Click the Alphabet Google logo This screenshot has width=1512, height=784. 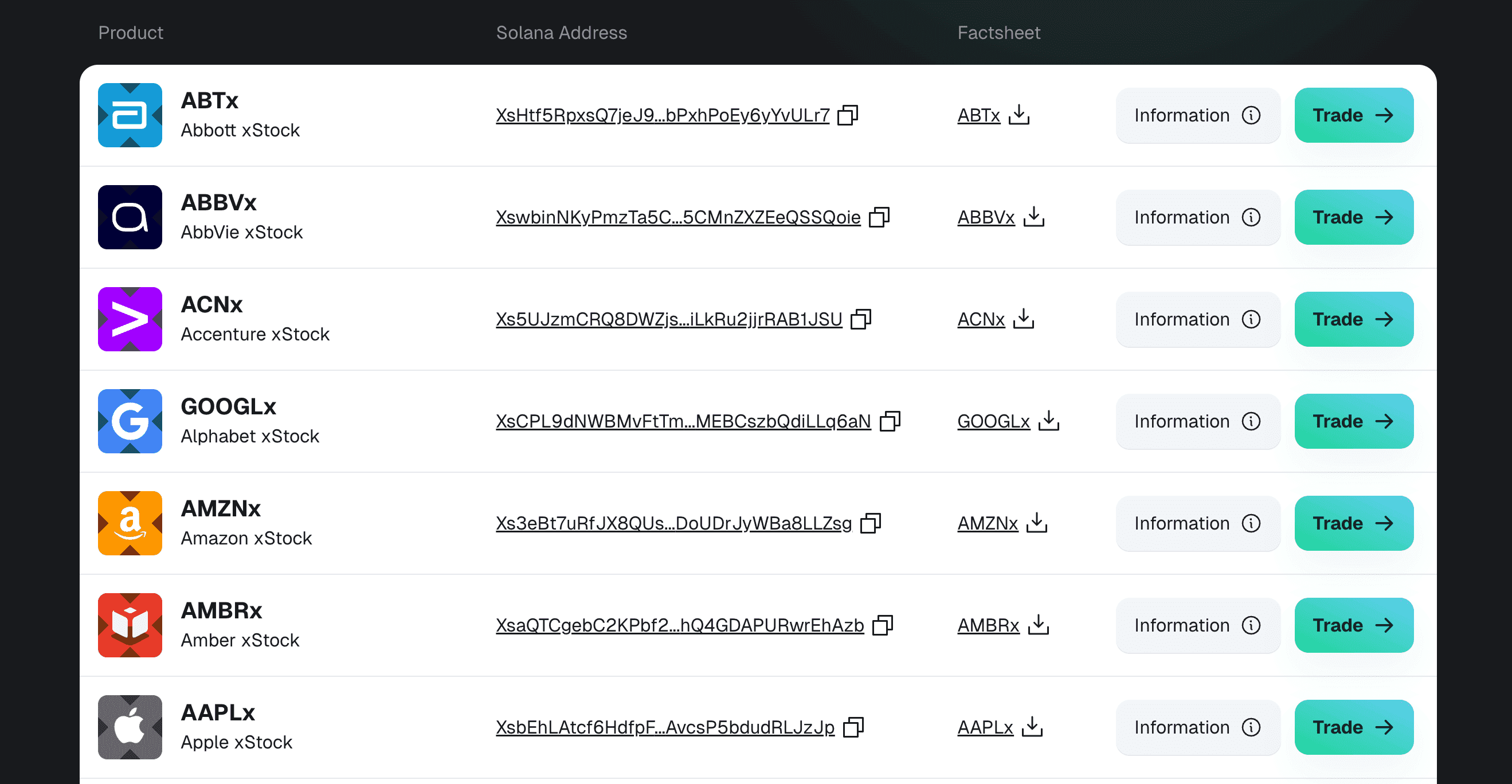point(130,421)
